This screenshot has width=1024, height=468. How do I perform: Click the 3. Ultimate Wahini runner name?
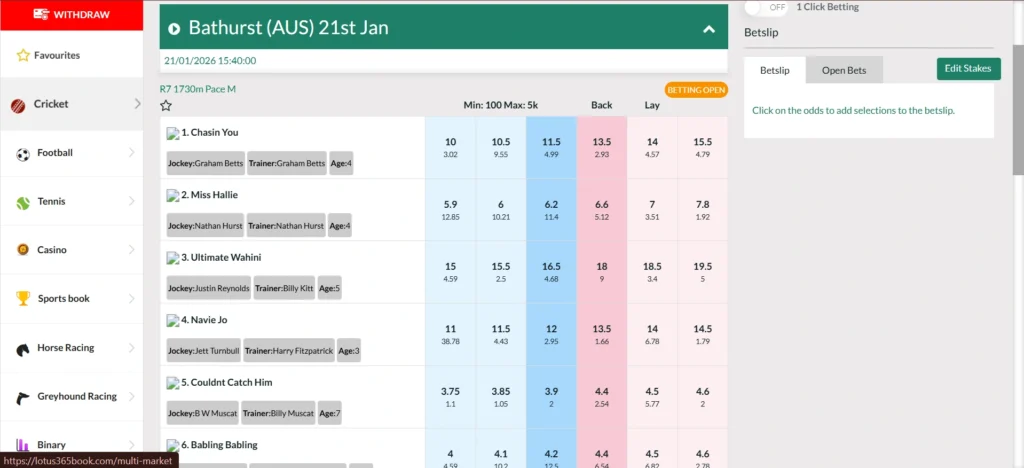tap(221, 258)
